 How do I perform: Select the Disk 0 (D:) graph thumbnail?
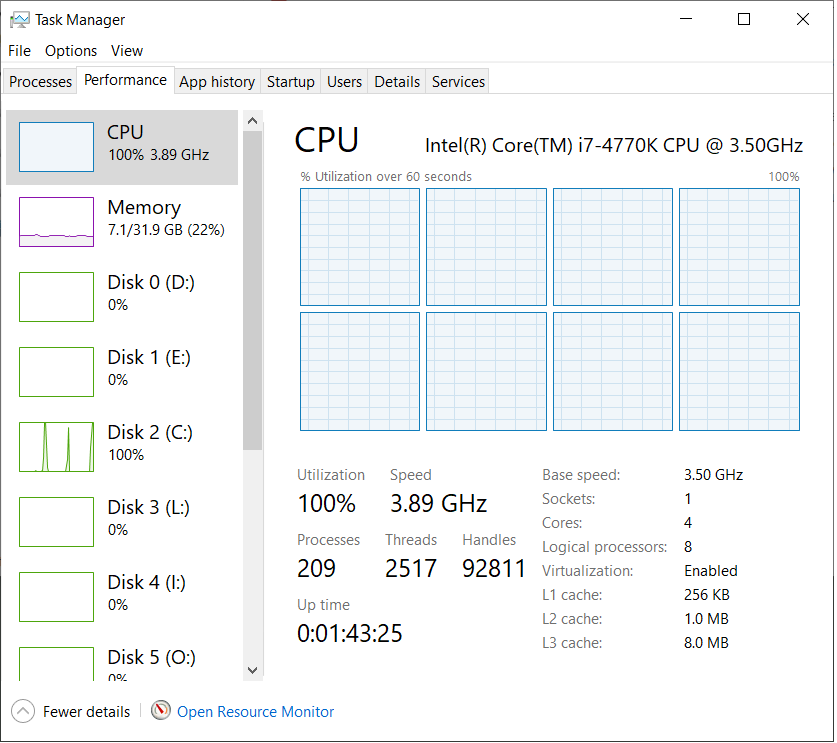(57, 298)
